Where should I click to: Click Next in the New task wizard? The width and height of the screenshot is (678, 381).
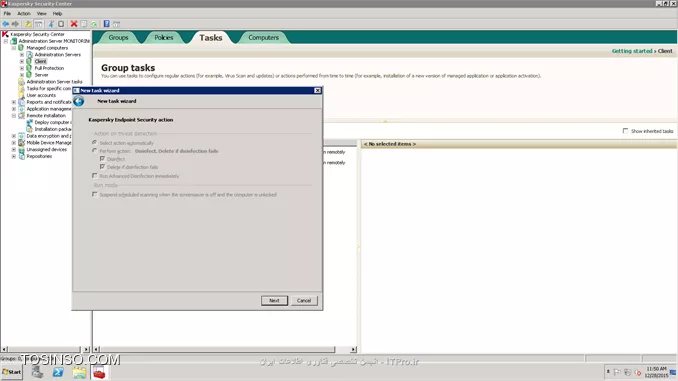coord(274,300)
